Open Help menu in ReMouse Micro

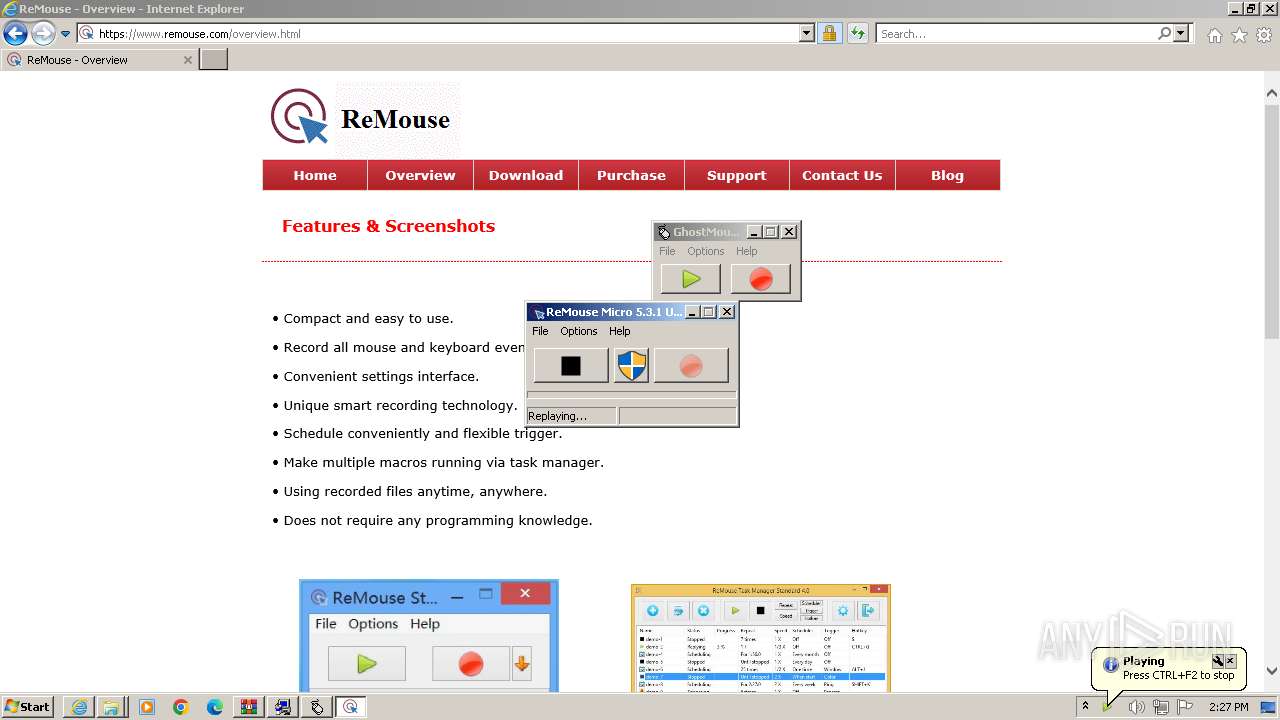coord(620,331)
